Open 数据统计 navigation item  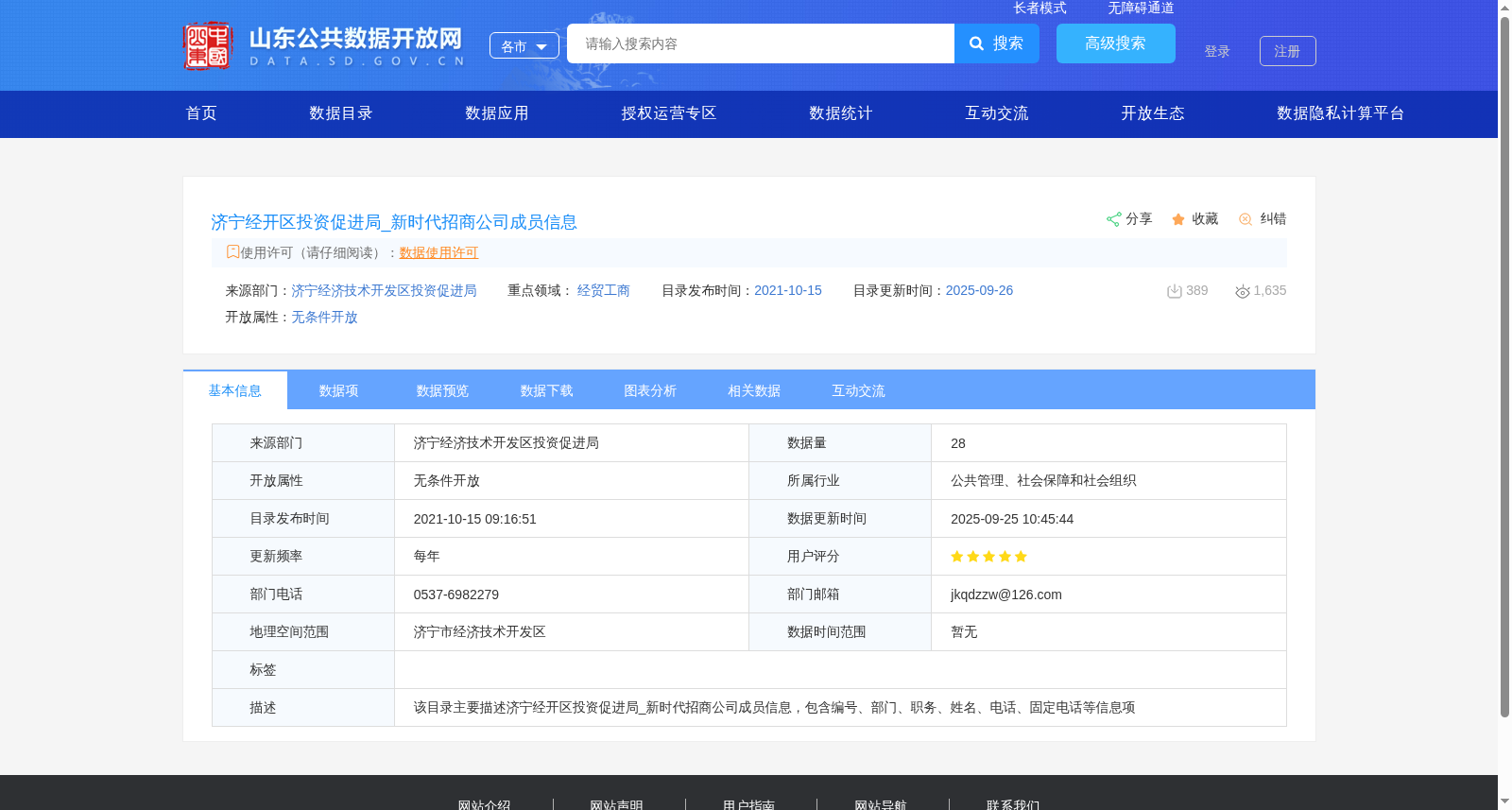[x=841, y=113]
